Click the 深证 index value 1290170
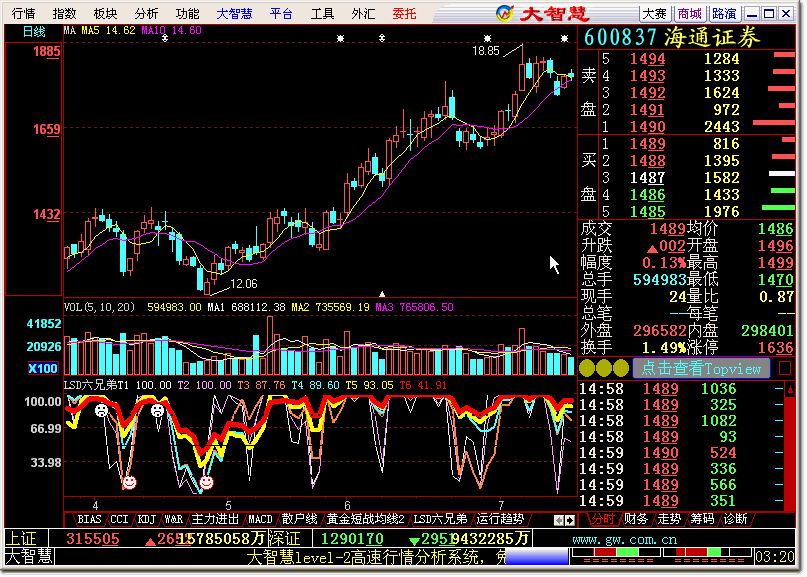This screenshot has width=807, height=577. pos(352,539)
